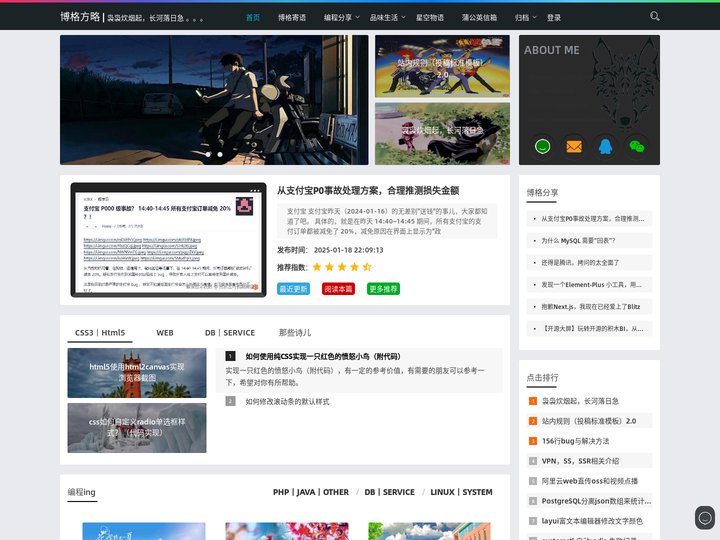Open article title 从支付宝P0事故处理方案，合理推测损失金额
This screenshot has width=720, height=540.
coord(368,191)
